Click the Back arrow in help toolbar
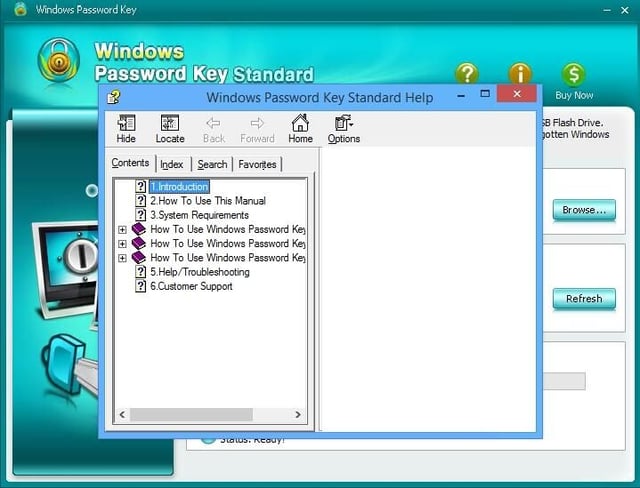 click(x=214, y=129)
